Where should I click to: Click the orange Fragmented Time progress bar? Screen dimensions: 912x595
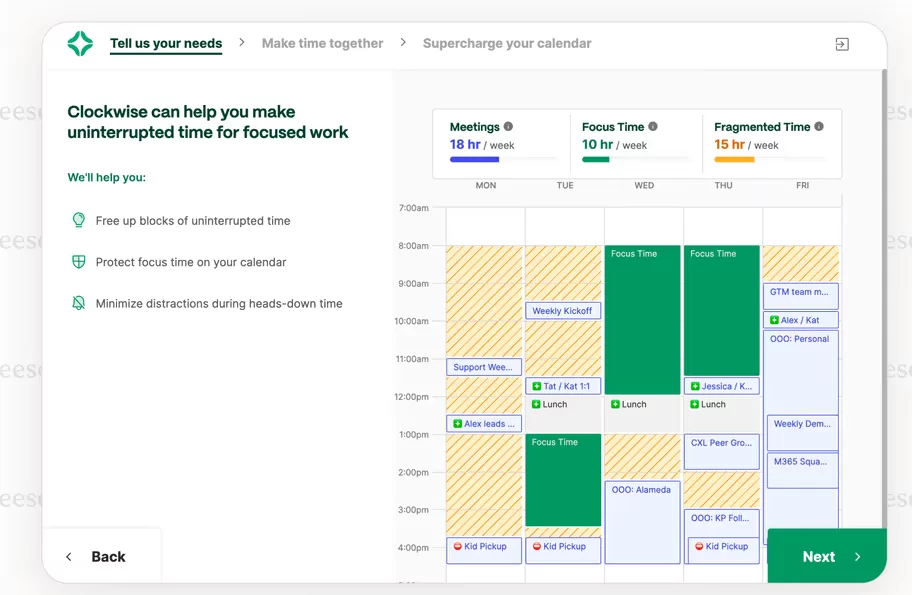[x=734, y=159]
